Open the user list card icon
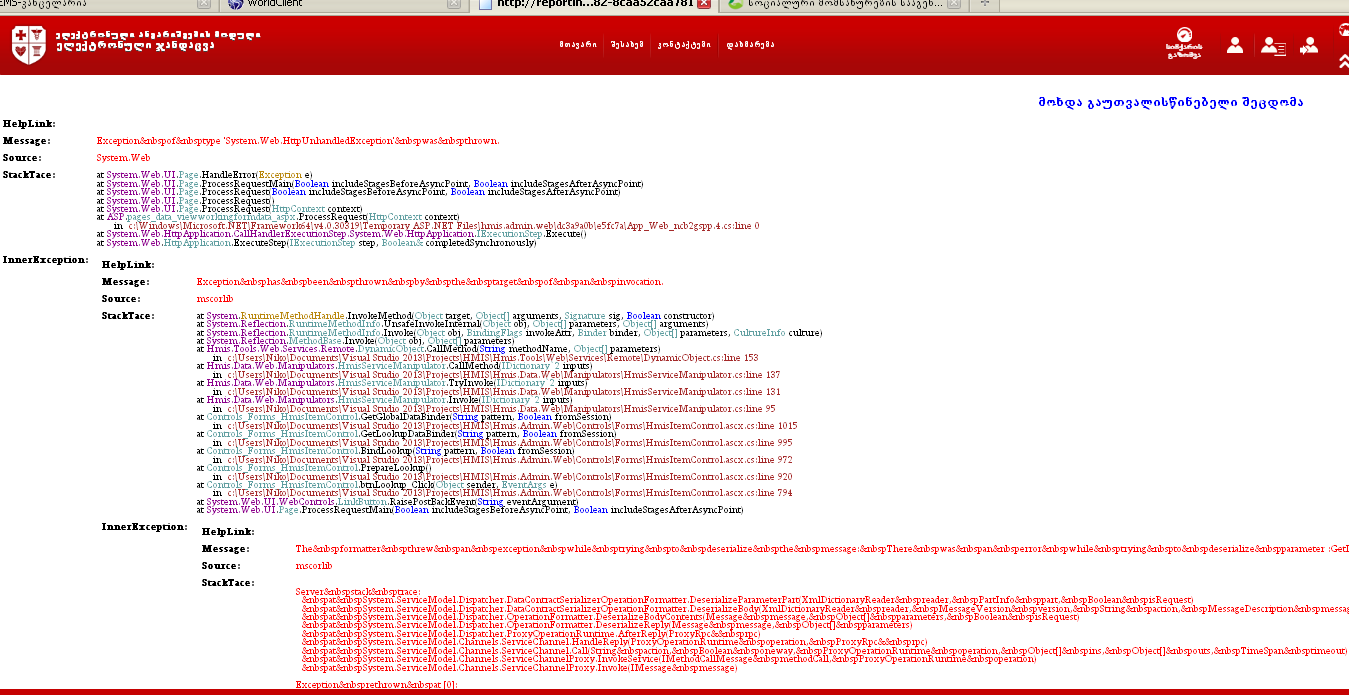Image resolution: width=1349 pixels, height=695 pixels. (1272, 45)
